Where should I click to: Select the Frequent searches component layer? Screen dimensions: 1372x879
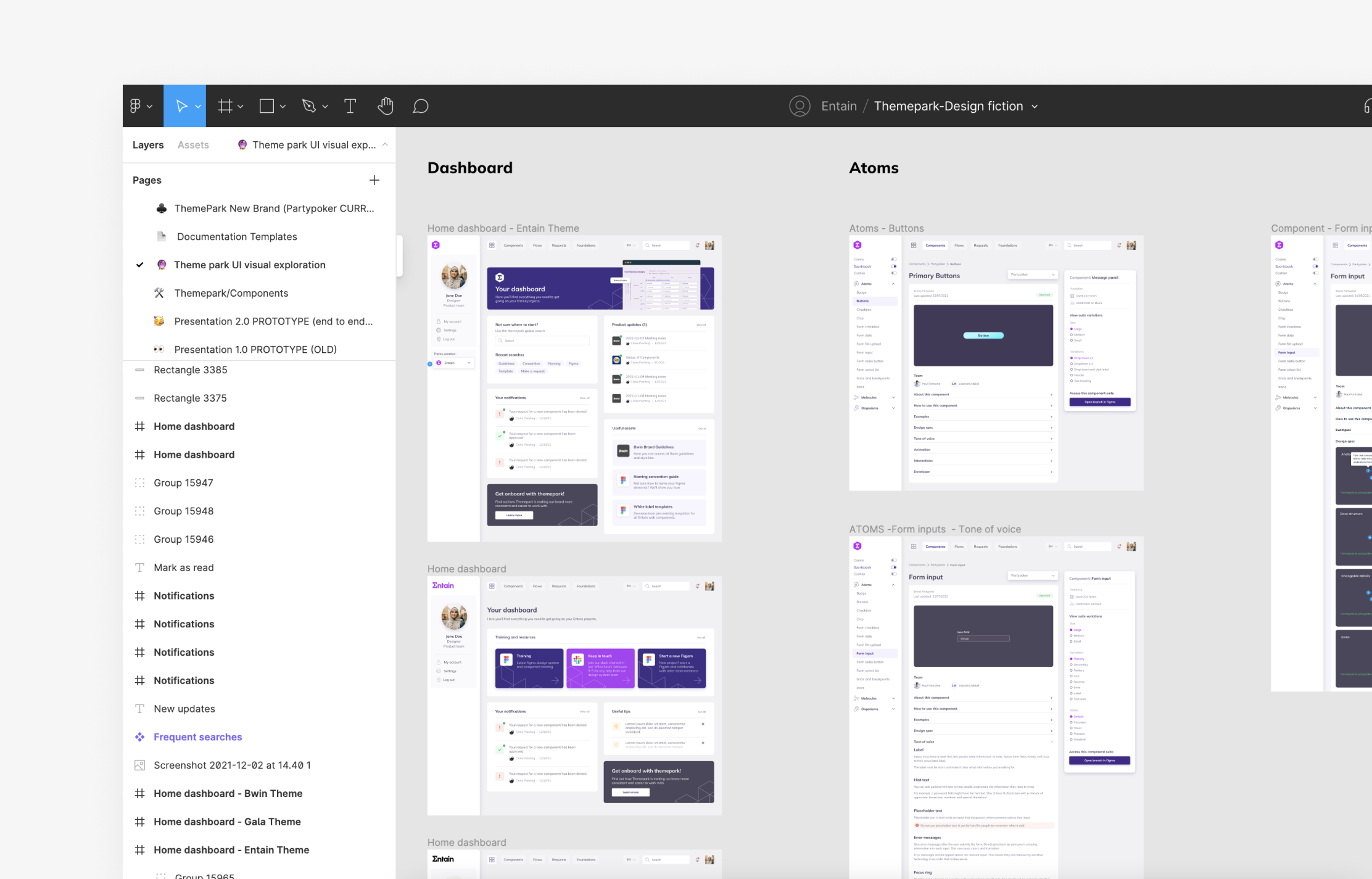pos(197,737)
